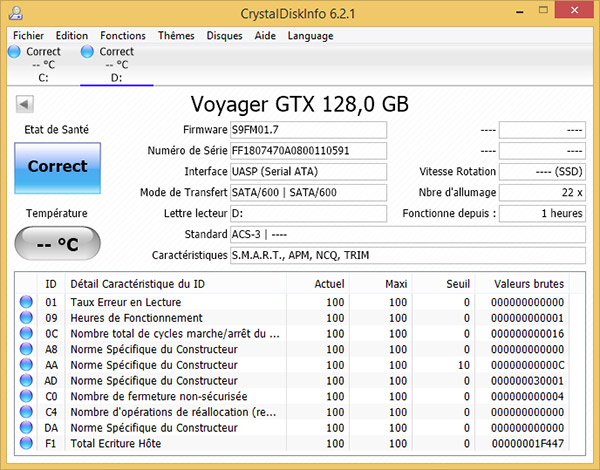Viewport: 600px width, 470px height.
Task: Click status orb for ID 0C row
Action: (x=26, y=333)
